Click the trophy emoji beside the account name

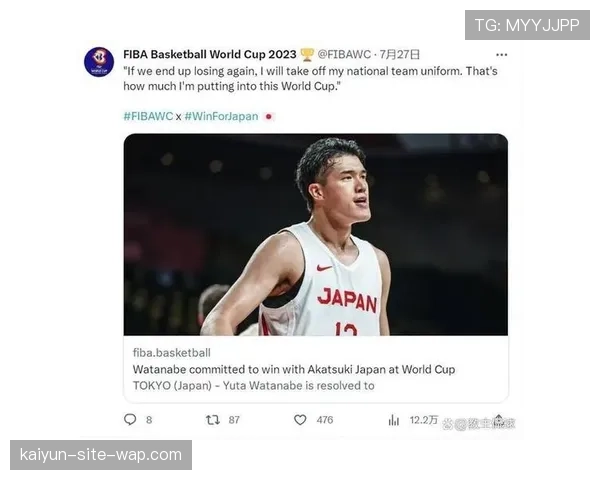(x=308, y=54)
